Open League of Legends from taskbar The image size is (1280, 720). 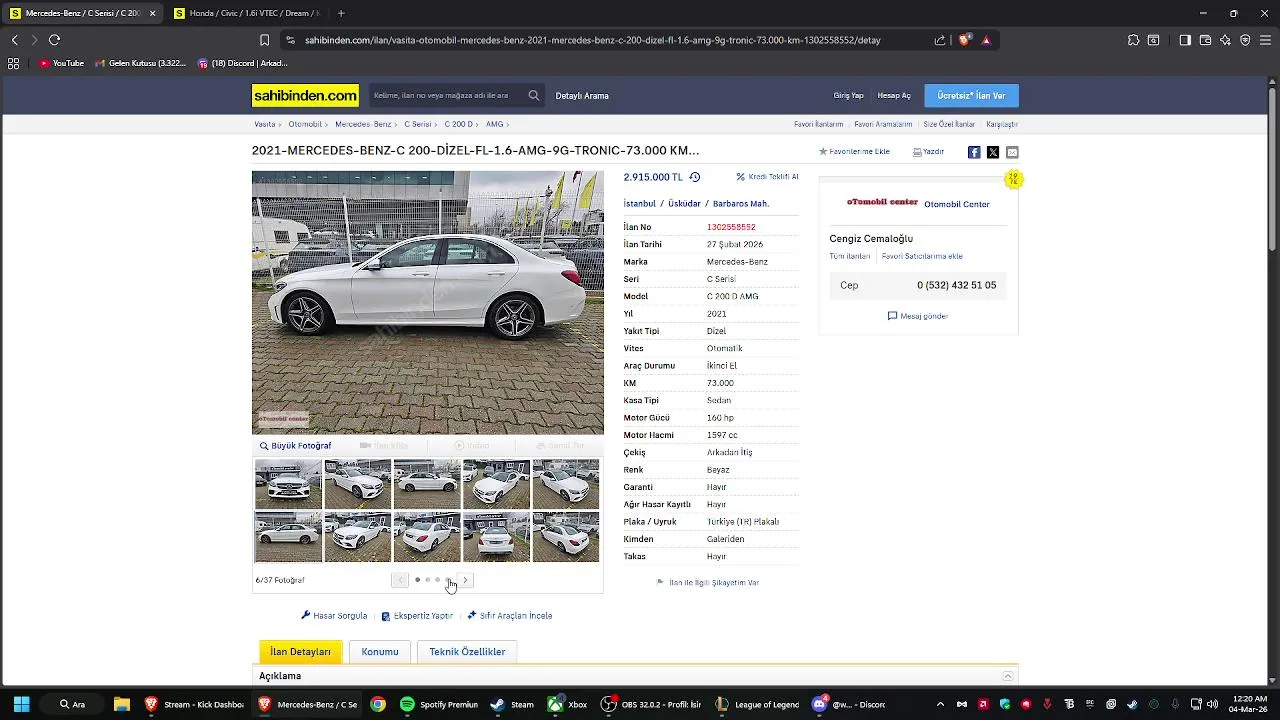[757, 704]
